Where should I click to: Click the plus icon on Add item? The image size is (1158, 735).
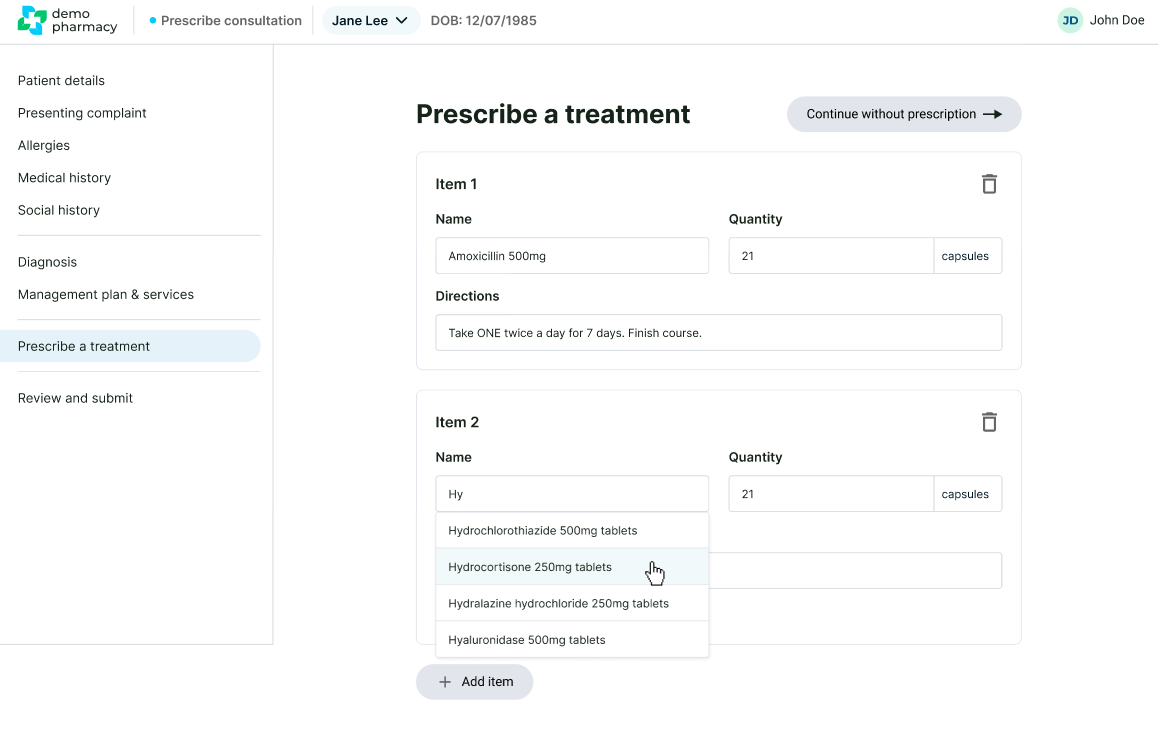click(445, 682)
